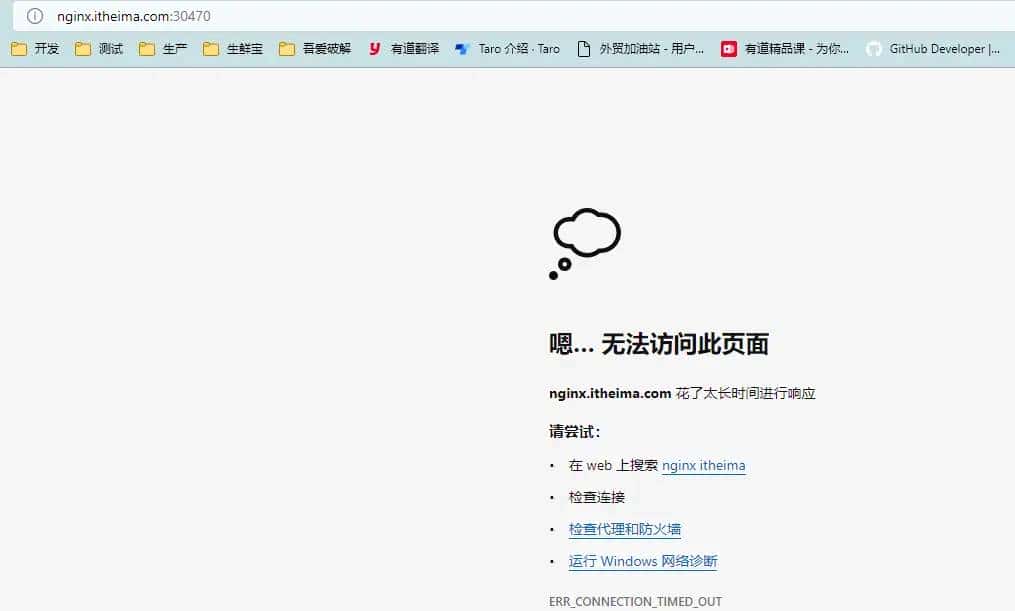The height and width of the screenshot is (611, 1015).
Task: Run Windows 网络诊断 via its link
Action: (x=643, y=561)
